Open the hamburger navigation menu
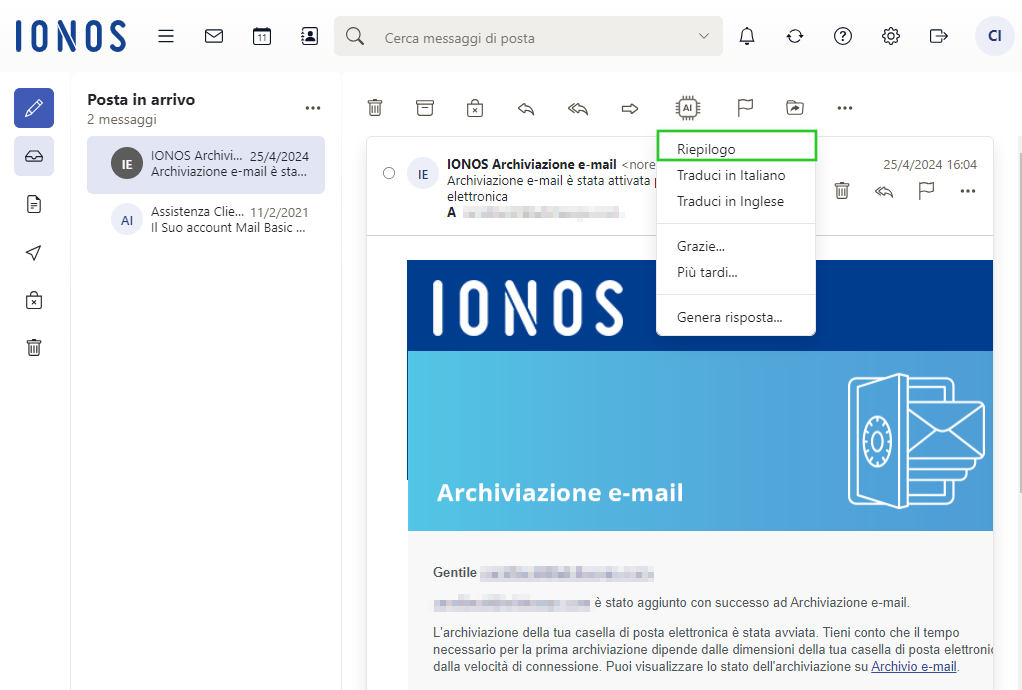 (x=166, y=36)
